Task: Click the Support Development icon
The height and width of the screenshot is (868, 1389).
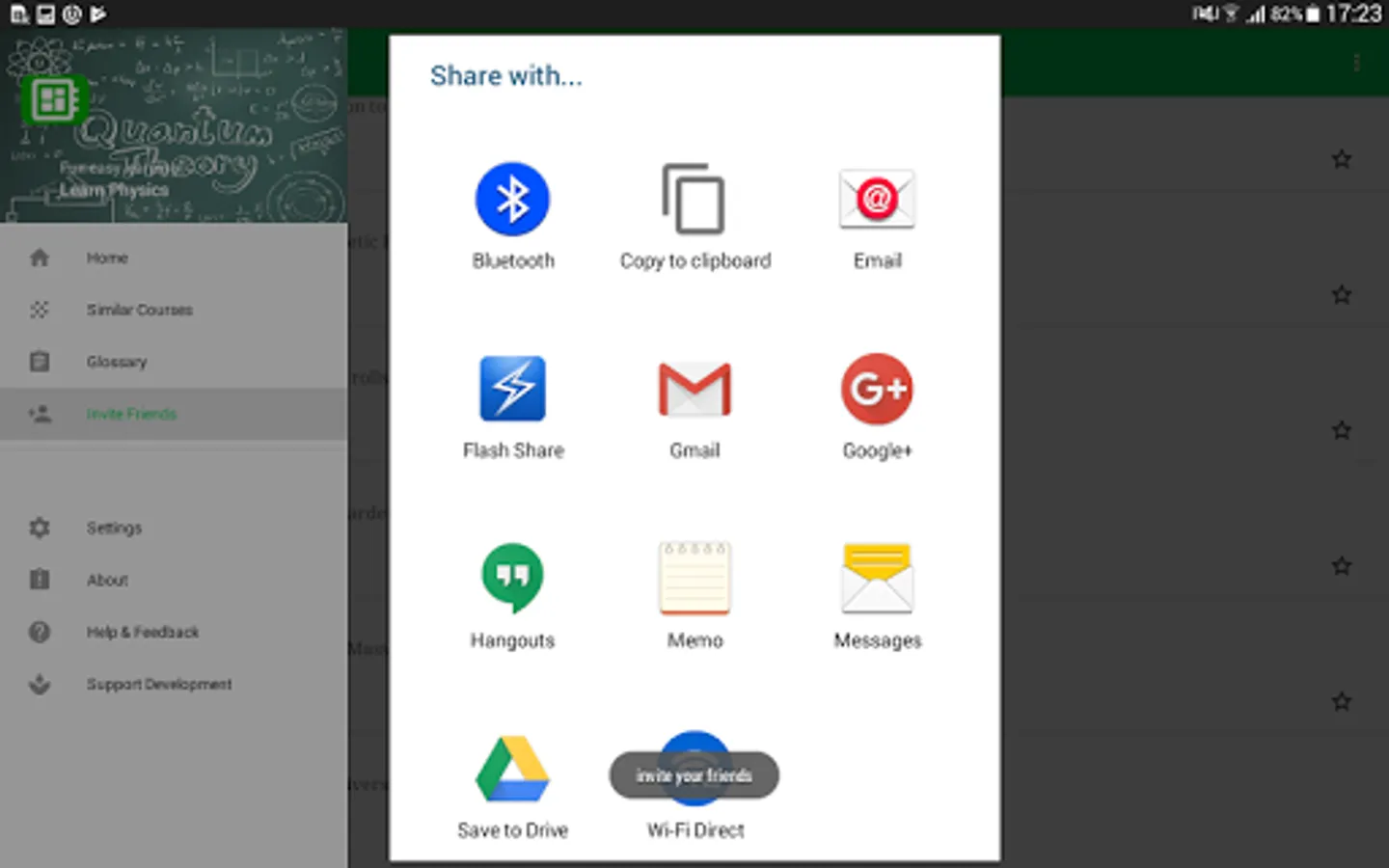Action: tap(40, 684)
